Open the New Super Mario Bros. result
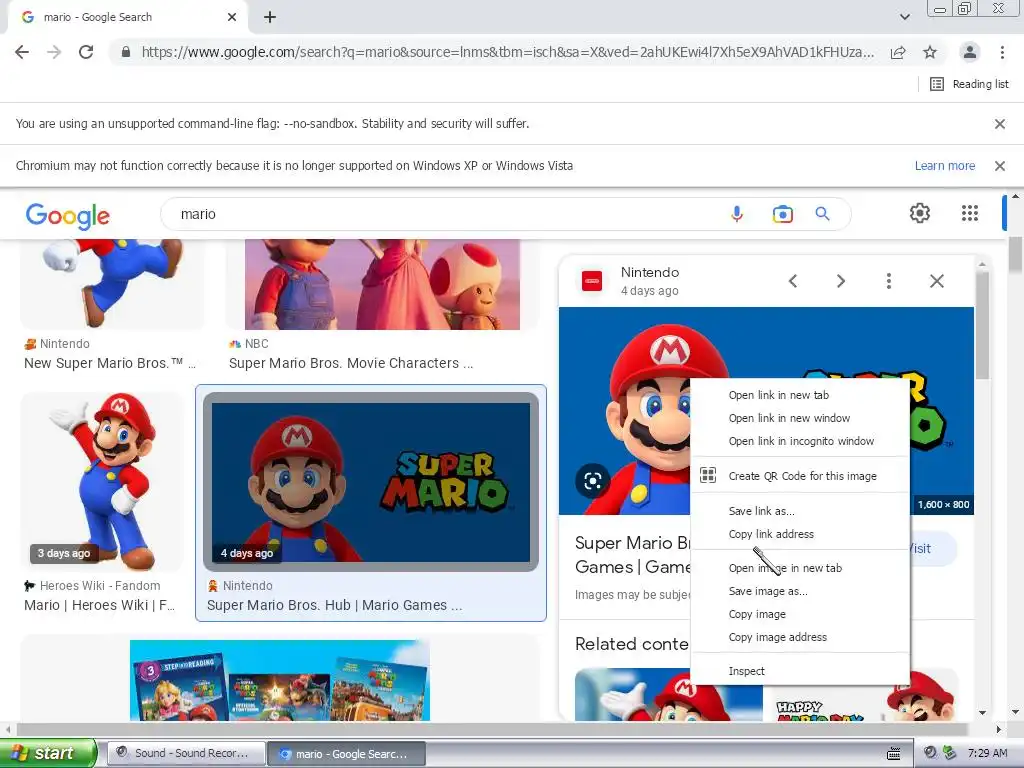 109,363
